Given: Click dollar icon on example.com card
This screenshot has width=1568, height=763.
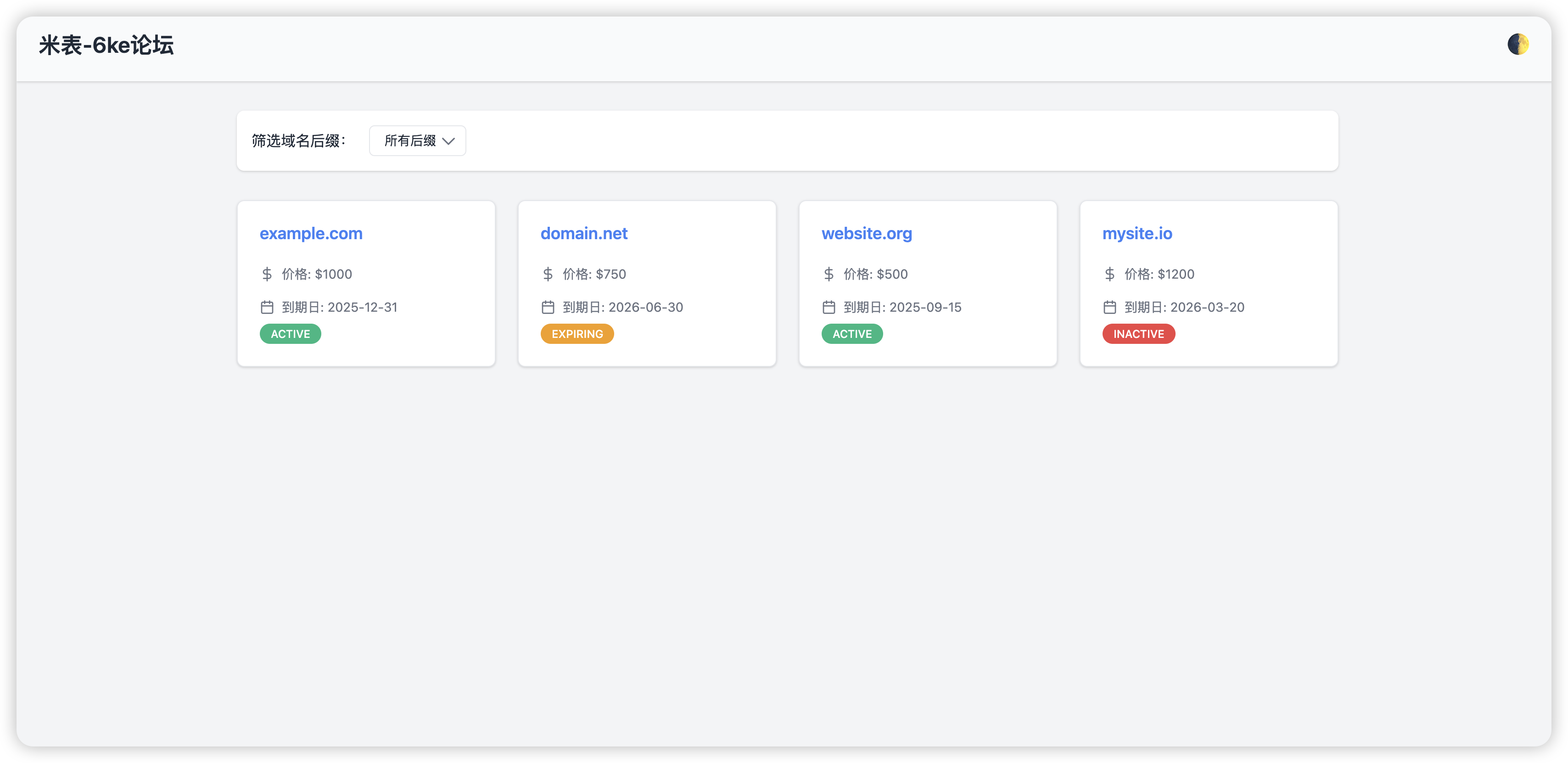Looking at the screenshot, I should coord(267,274).
